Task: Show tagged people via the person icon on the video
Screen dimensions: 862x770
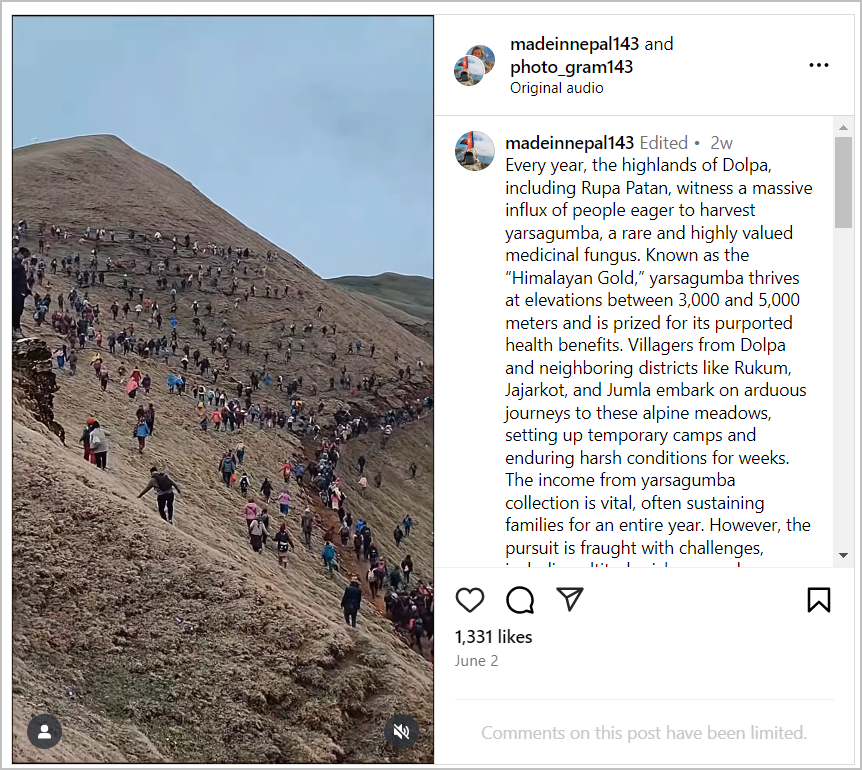Action: pos(45,732)
